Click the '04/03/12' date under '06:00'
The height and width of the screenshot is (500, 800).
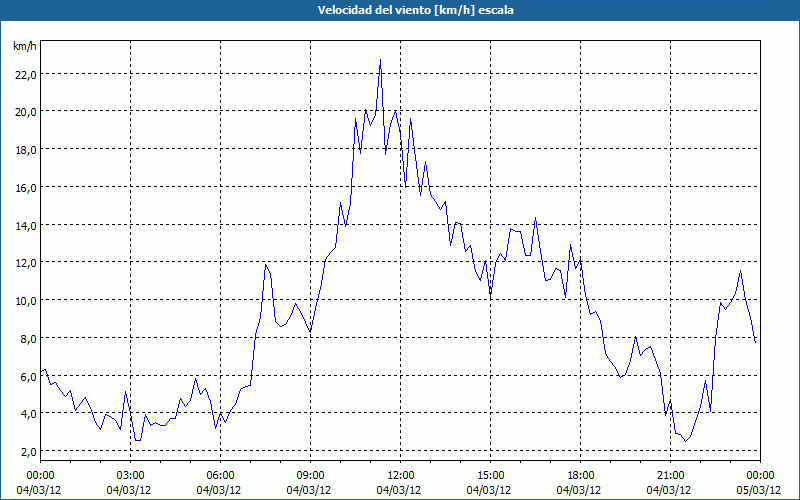click(x=219, y=490)
